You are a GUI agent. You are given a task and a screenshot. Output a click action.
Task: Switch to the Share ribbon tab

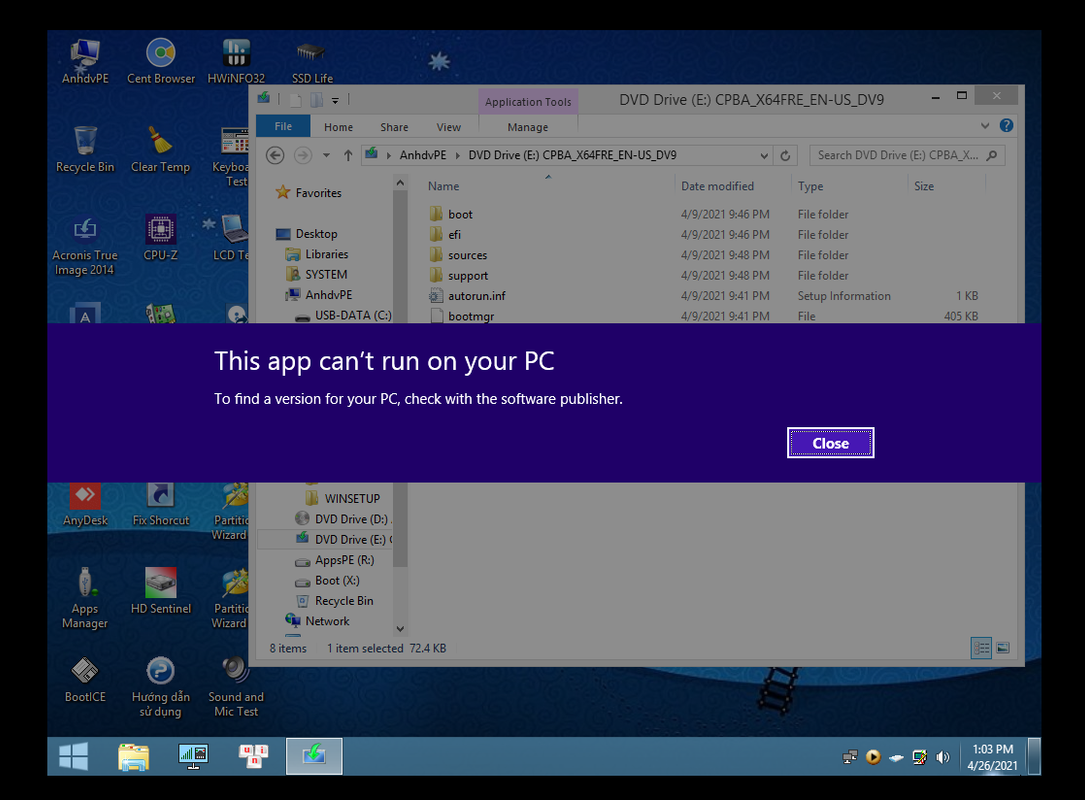pos(394,127)
